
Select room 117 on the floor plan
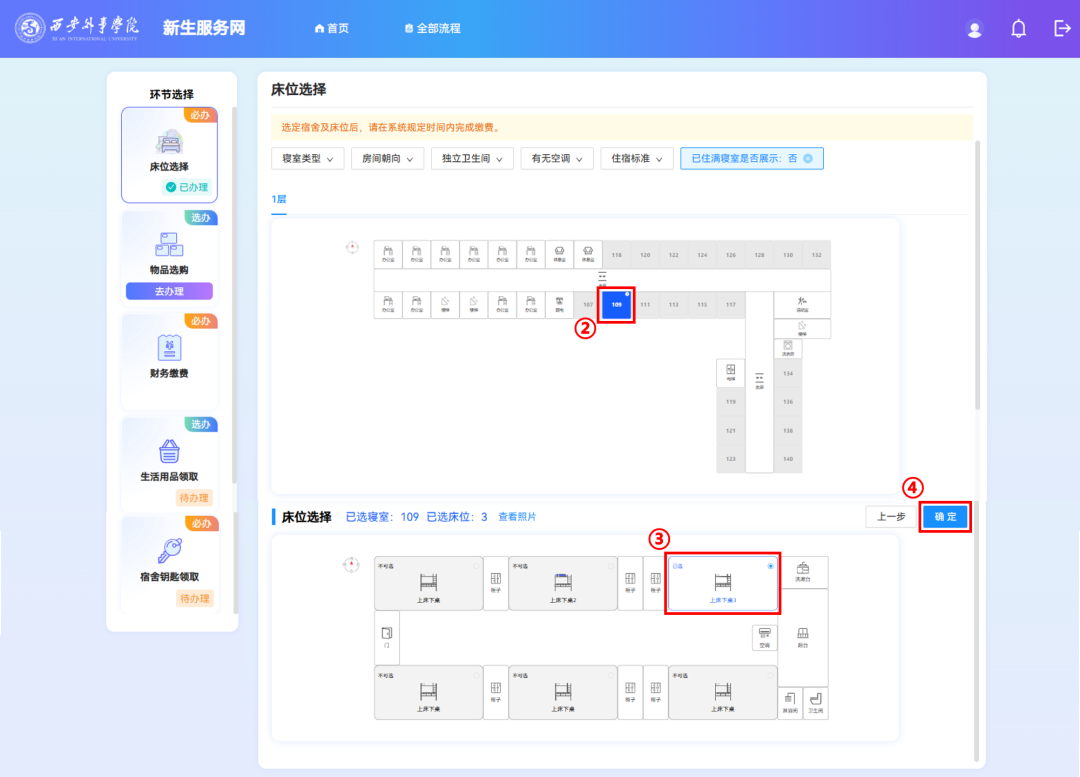(731, 304)
